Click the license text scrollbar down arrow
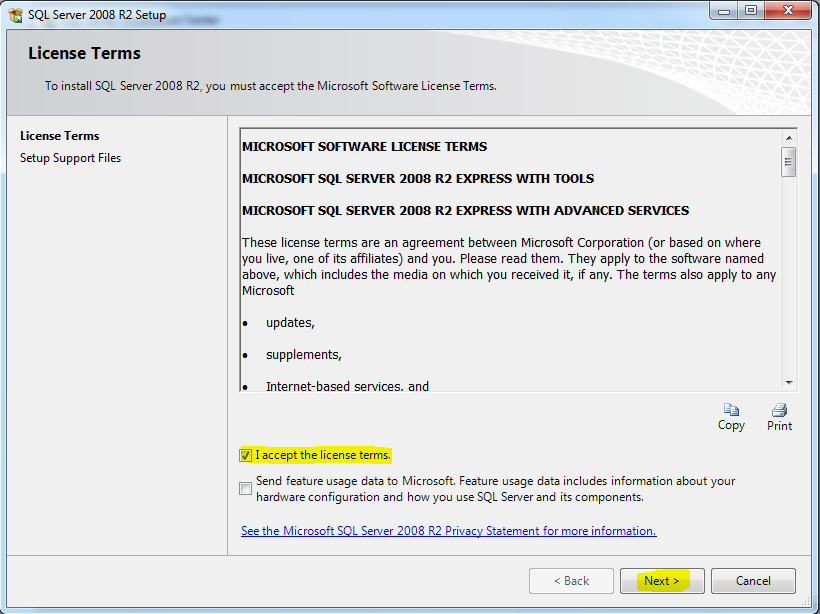This screenshot has width=820, height=614. pos(789,383)
